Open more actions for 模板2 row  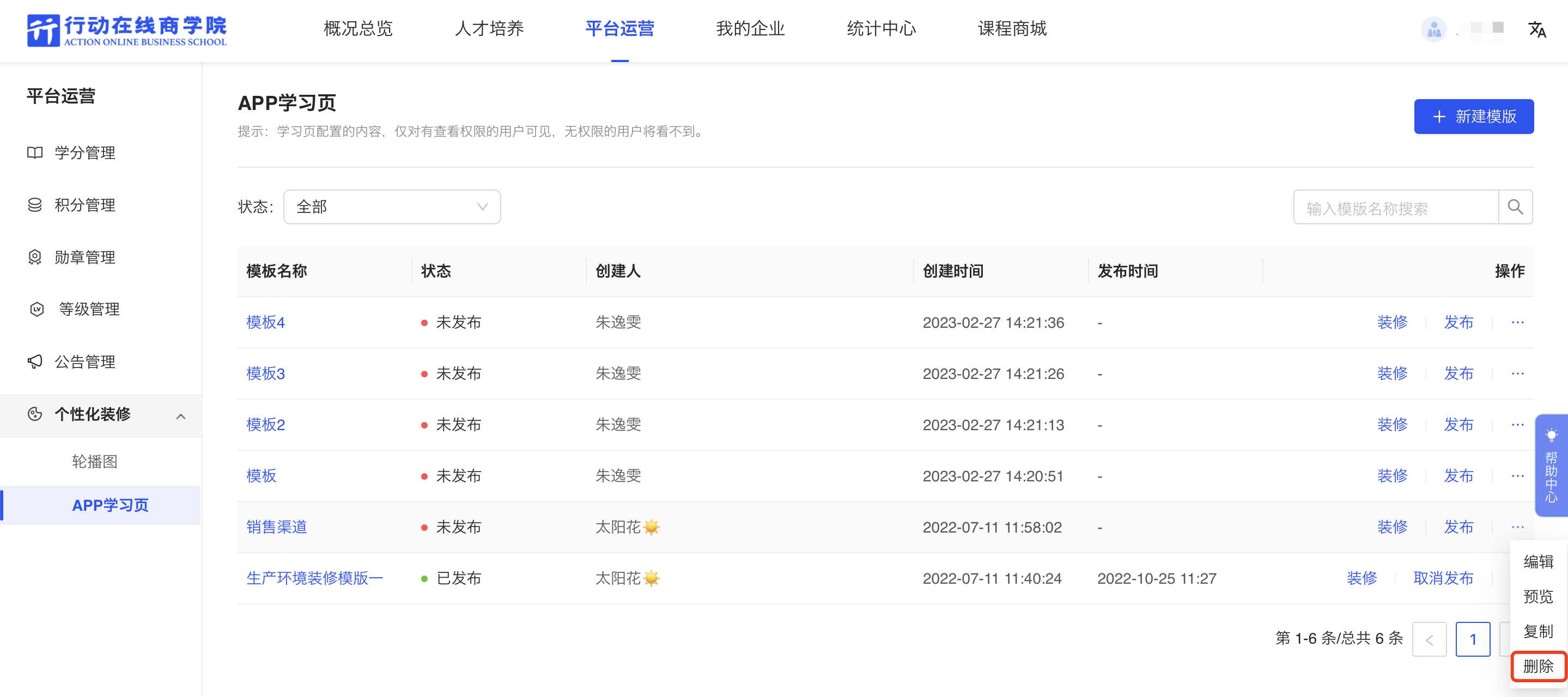click(x=1517, y=425)
